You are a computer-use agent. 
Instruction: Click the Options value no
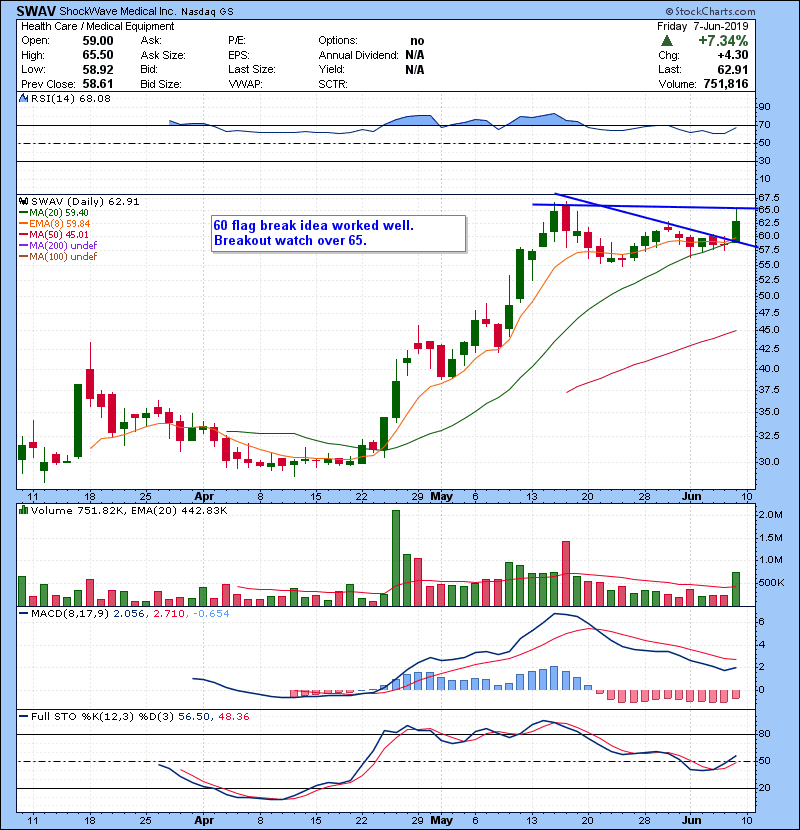417,41
